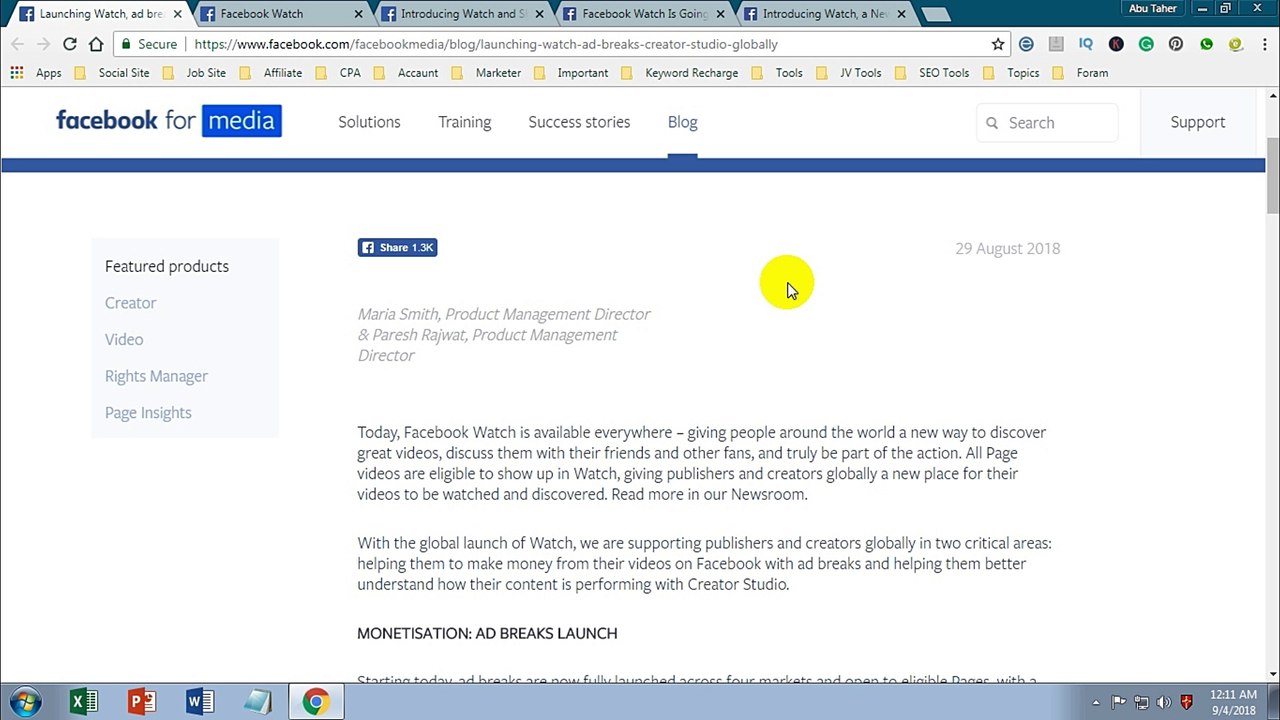Image resolution: width=1280 pixels, height=720 pixels.
Task: Open the Pinterest save extension
Action: click(1176, 44)
